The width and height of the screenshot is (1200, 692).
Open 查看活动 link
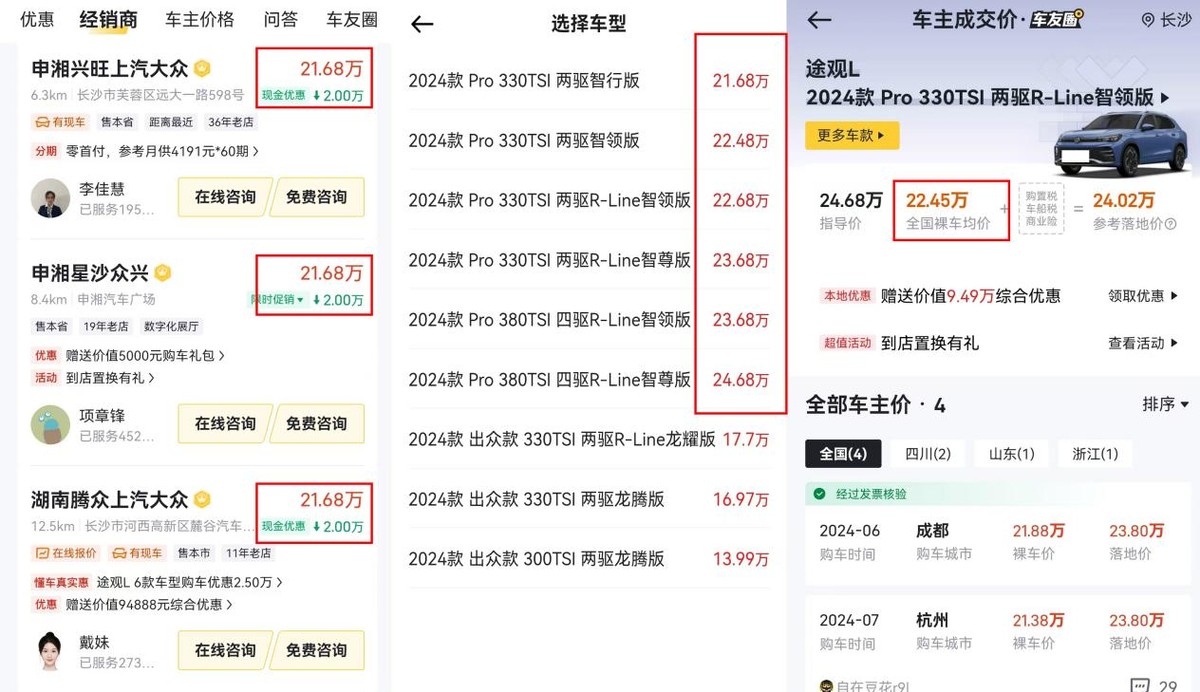(1143, 343)
